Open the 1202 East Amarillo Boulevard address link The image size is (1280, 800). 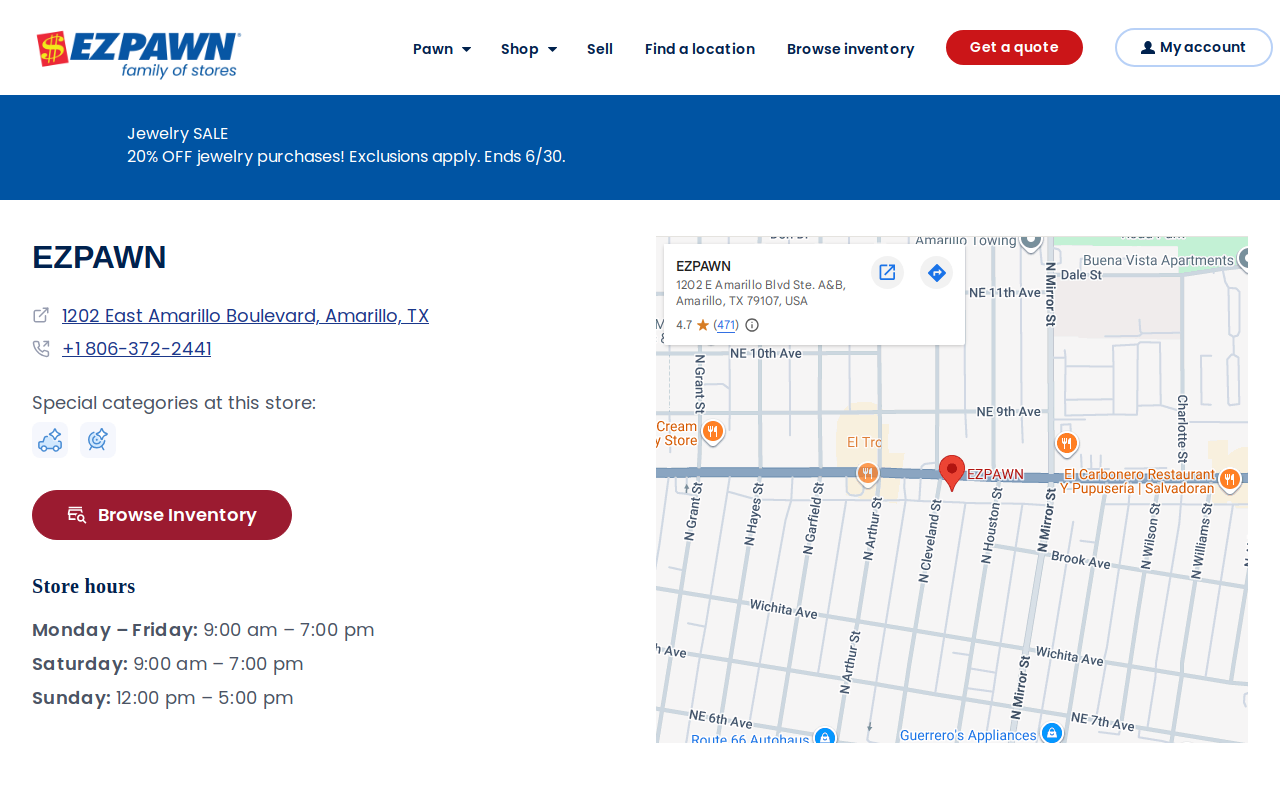pyautogui.click(x=245, y=316)
